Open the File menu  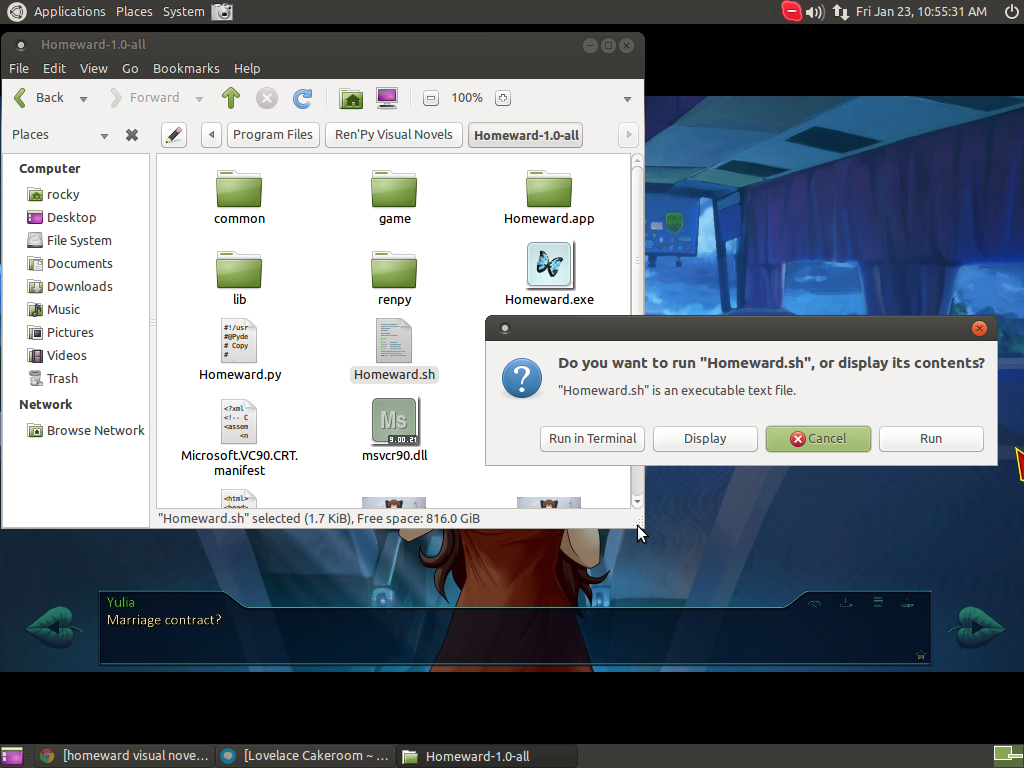(18, 69)
